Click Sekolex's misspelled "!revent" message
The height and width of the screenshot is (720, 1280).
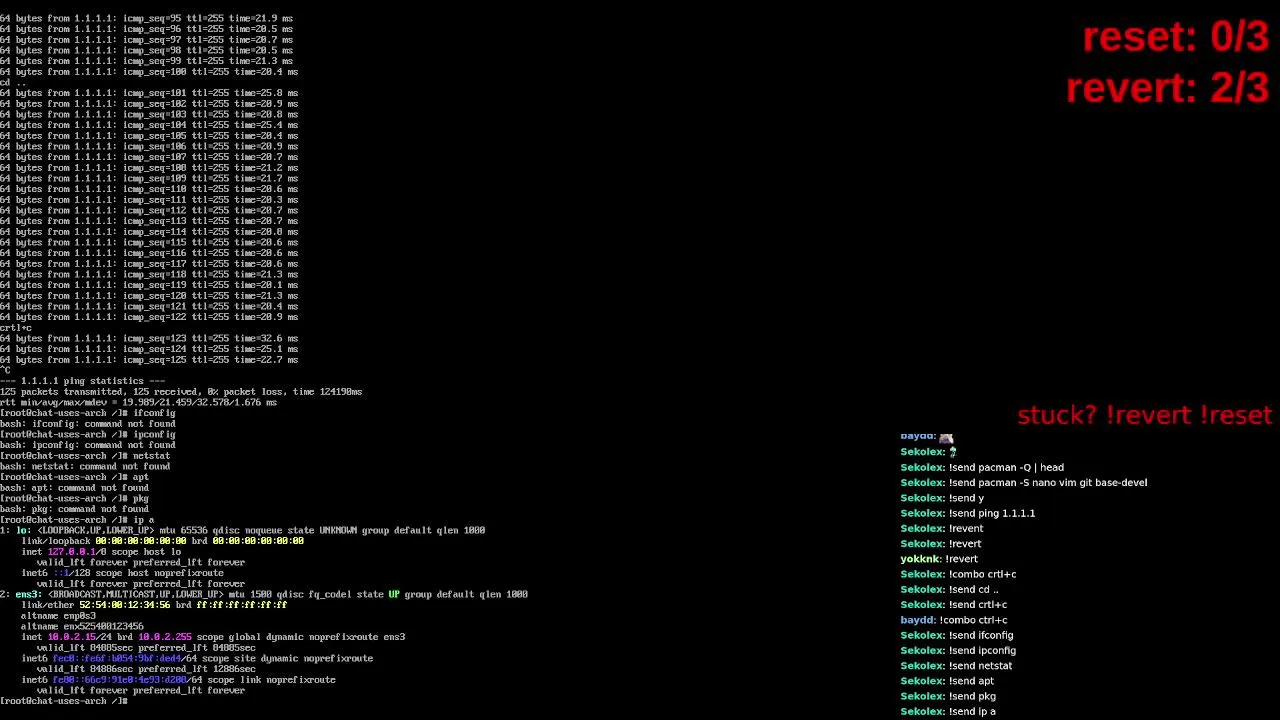[x=966, y=528]
